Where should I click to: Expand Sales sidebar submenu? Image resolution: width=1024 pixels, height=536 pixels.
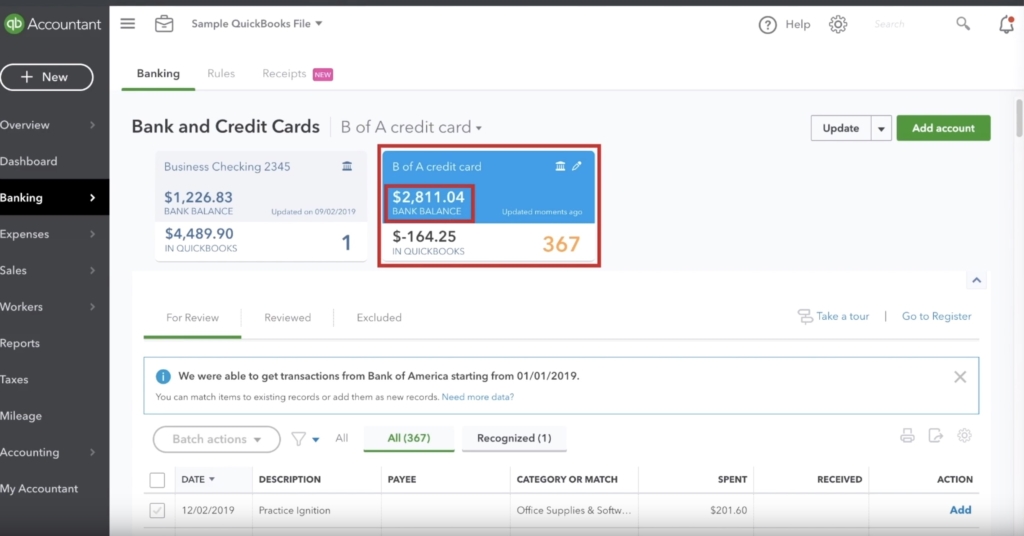[92, 270]
